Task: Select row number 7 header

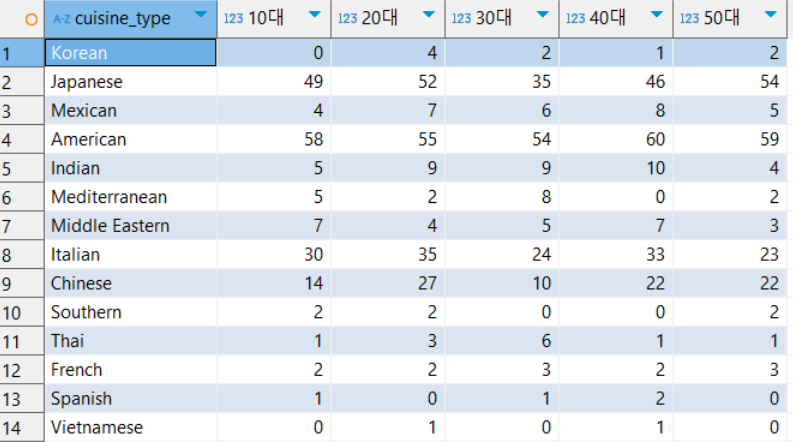Action: (x=22, y=226)
